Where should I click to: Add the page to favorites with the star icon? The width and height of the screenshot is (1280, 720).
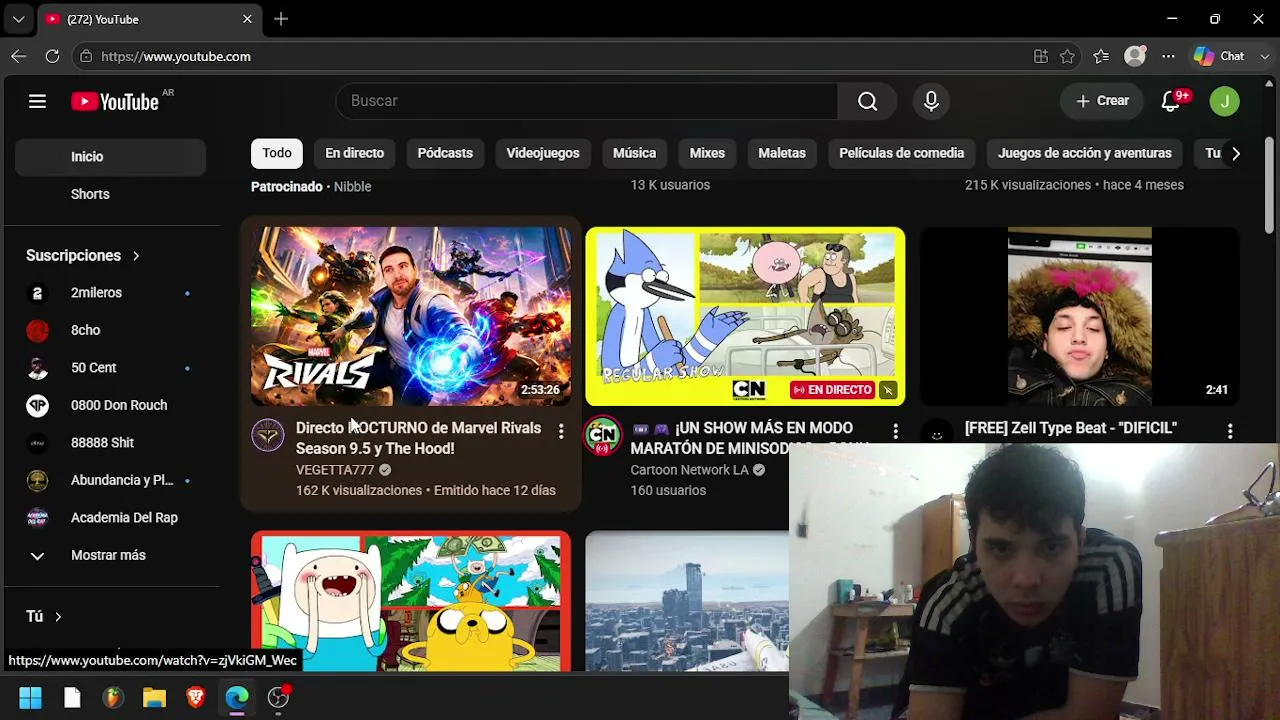pos(1067,57)
